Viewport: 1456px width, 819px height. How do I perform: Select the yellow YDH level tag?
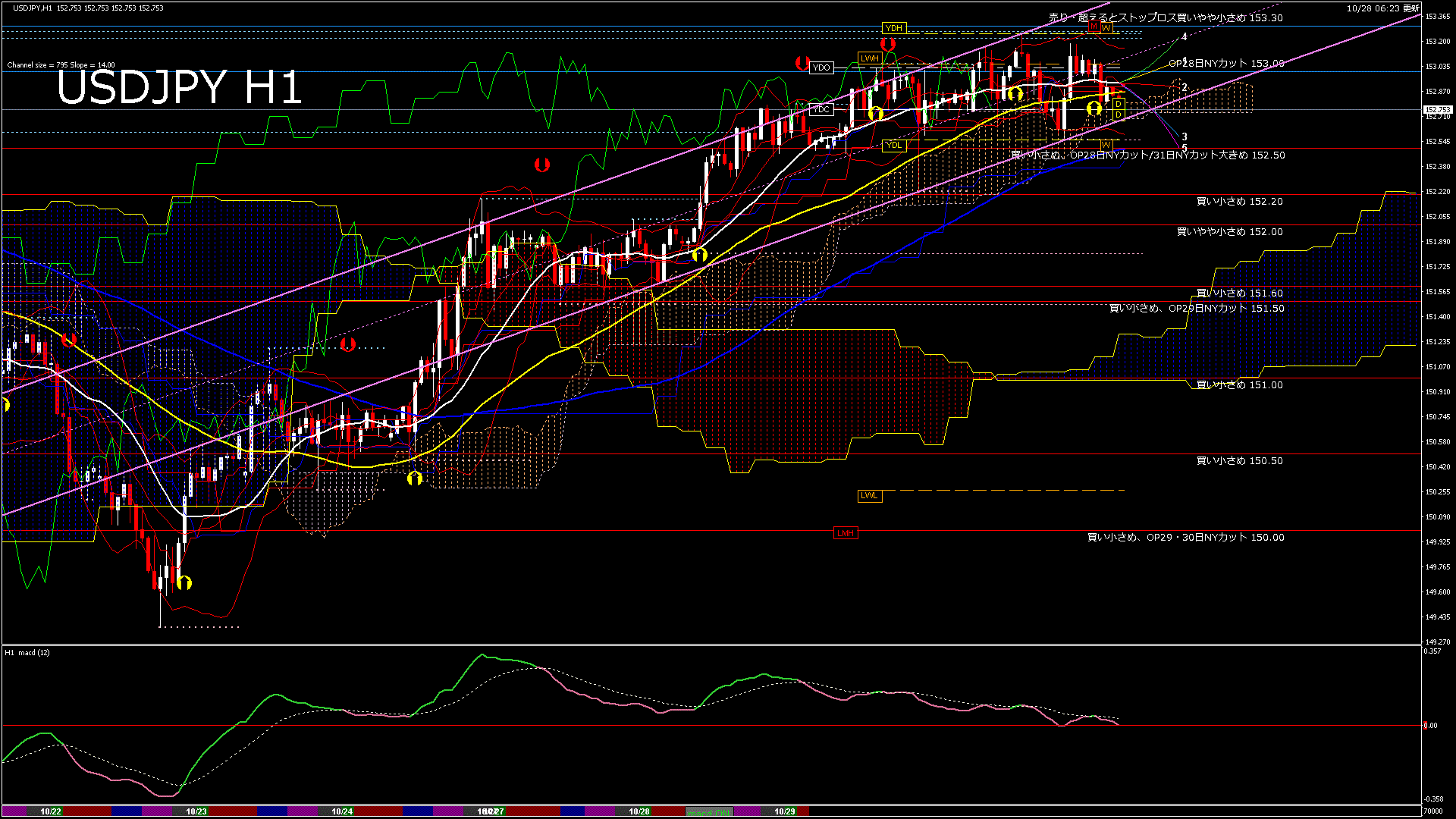tap(894, 29)
